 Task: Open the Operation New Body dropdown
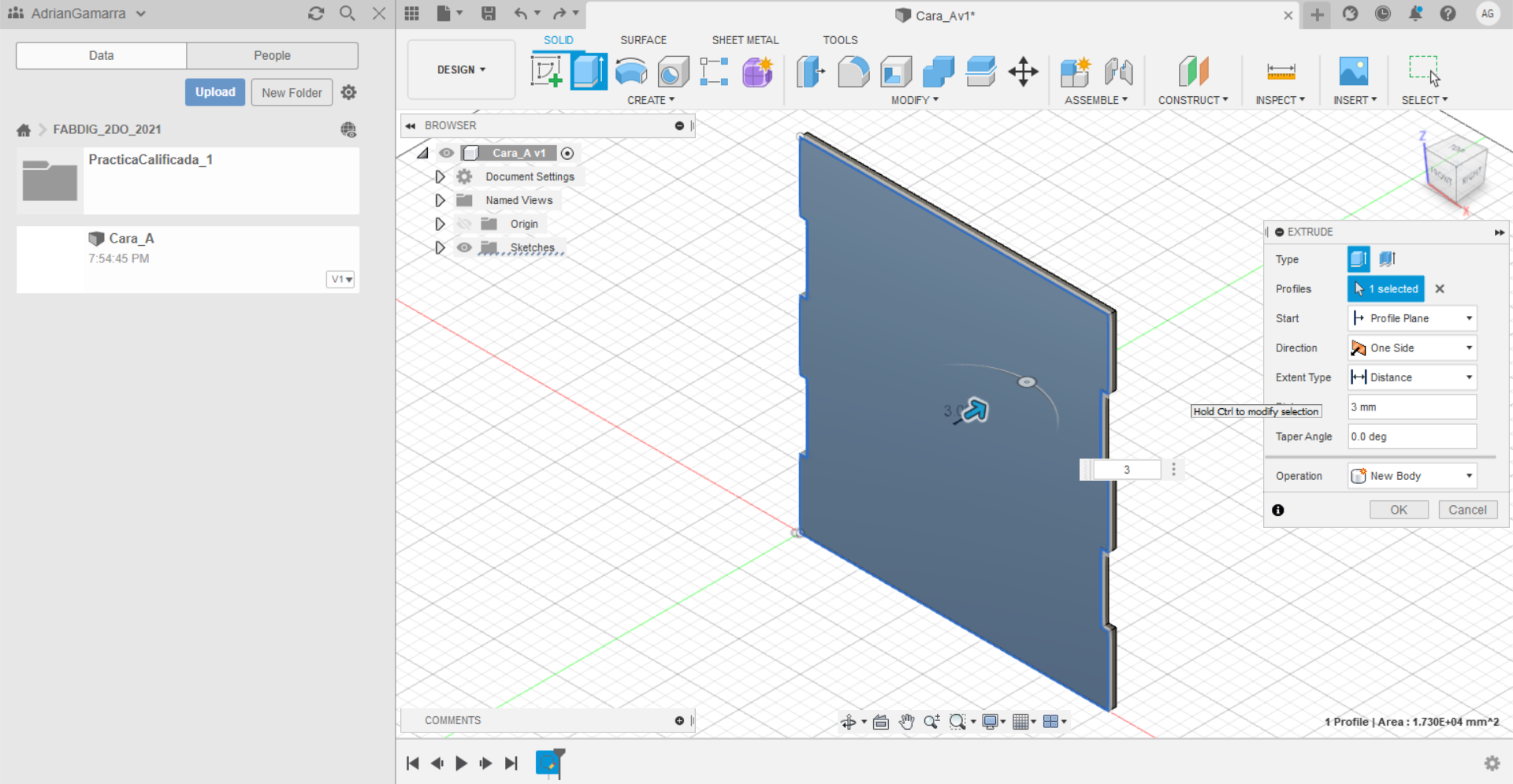[x=1412, y=476]
